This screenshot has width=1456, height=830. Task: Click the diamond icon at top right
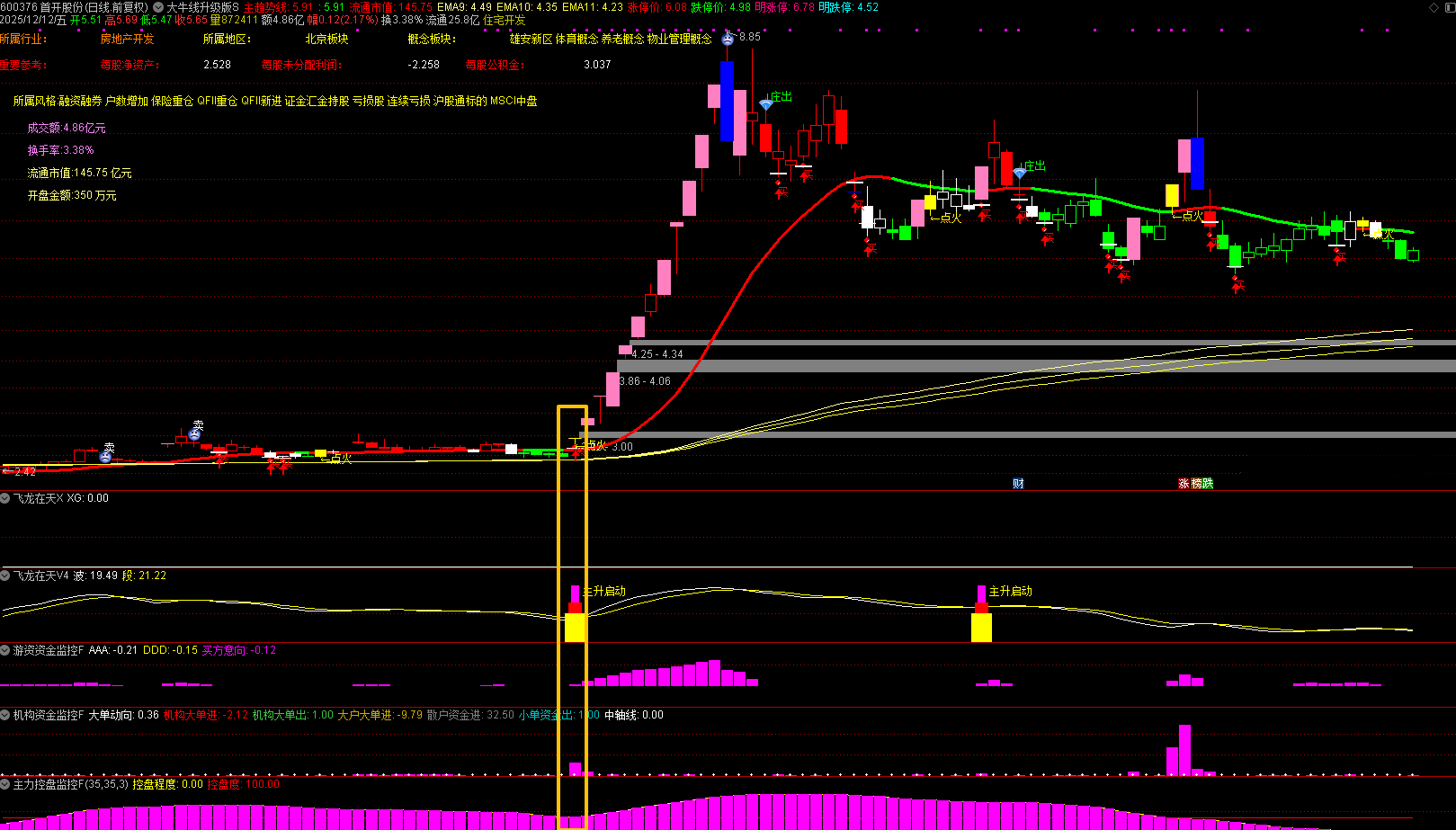1434,7
